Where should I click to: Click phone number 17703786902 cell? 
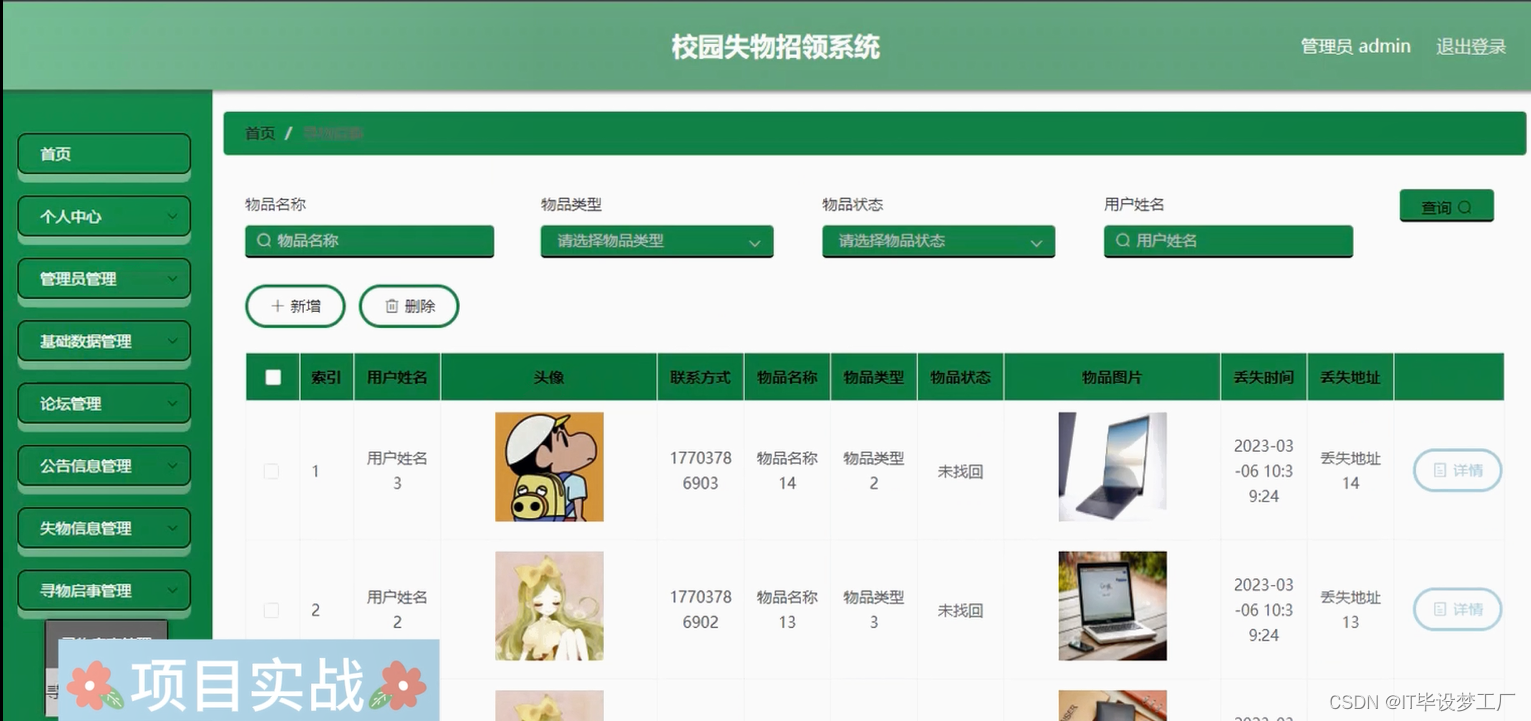(x=700, y=609)
